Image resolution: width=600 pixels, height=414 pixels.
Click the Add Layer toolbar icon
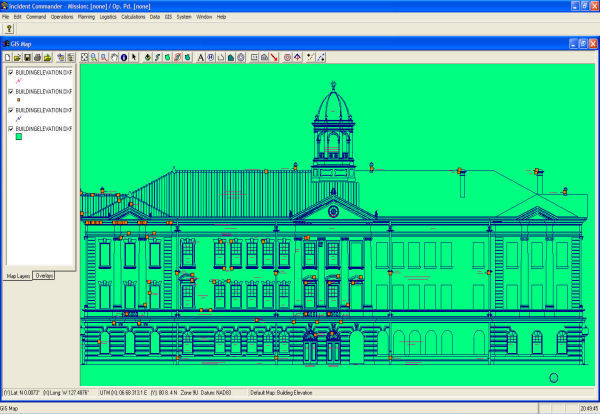tap(61, 57)
